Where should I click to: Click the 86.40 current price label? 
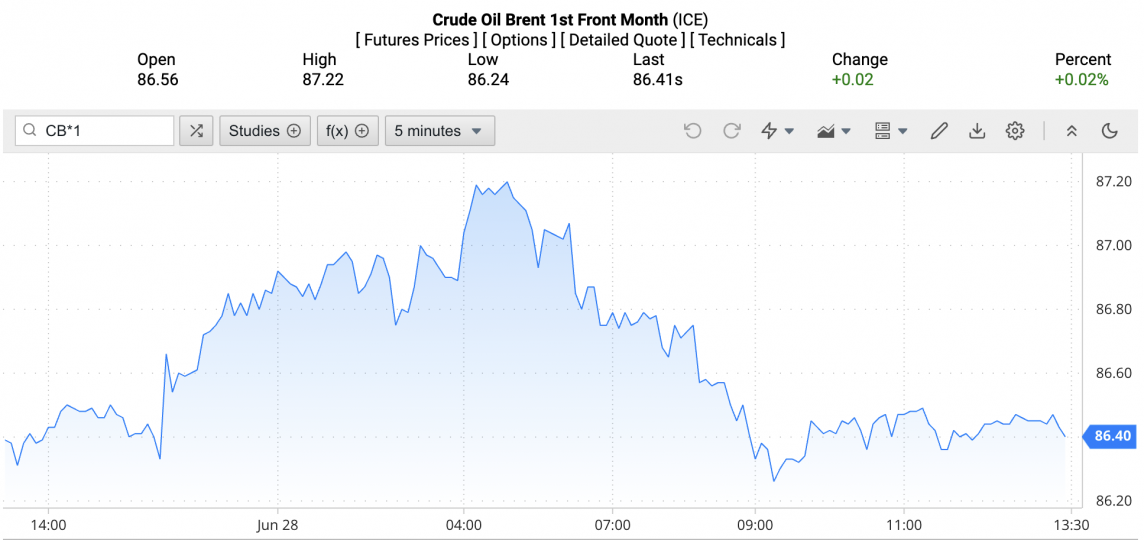pos(1112,436)
